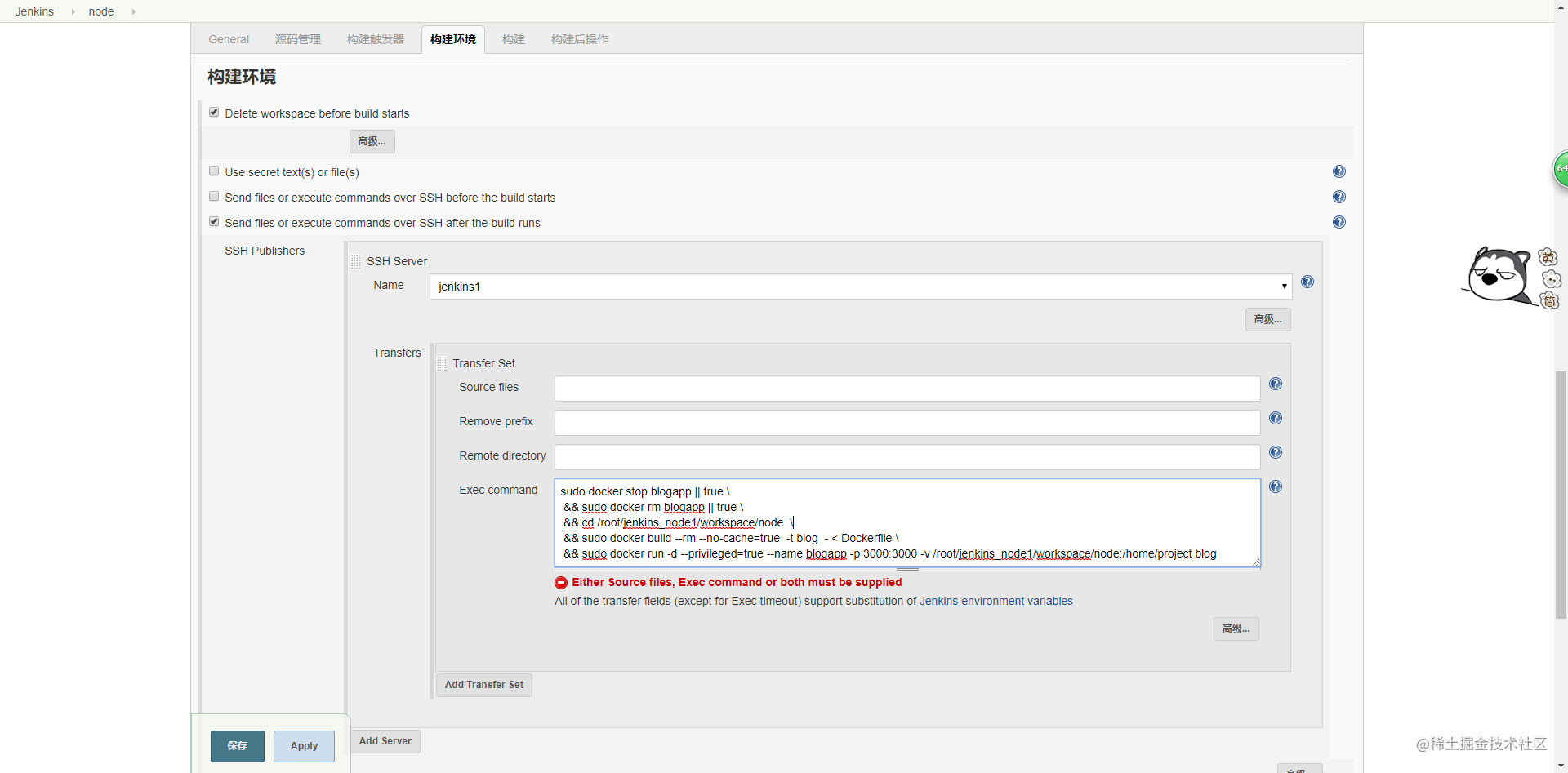Click the Transfer Set drag handle
The width and height of the screenshot is (1568, 773).
442,363
